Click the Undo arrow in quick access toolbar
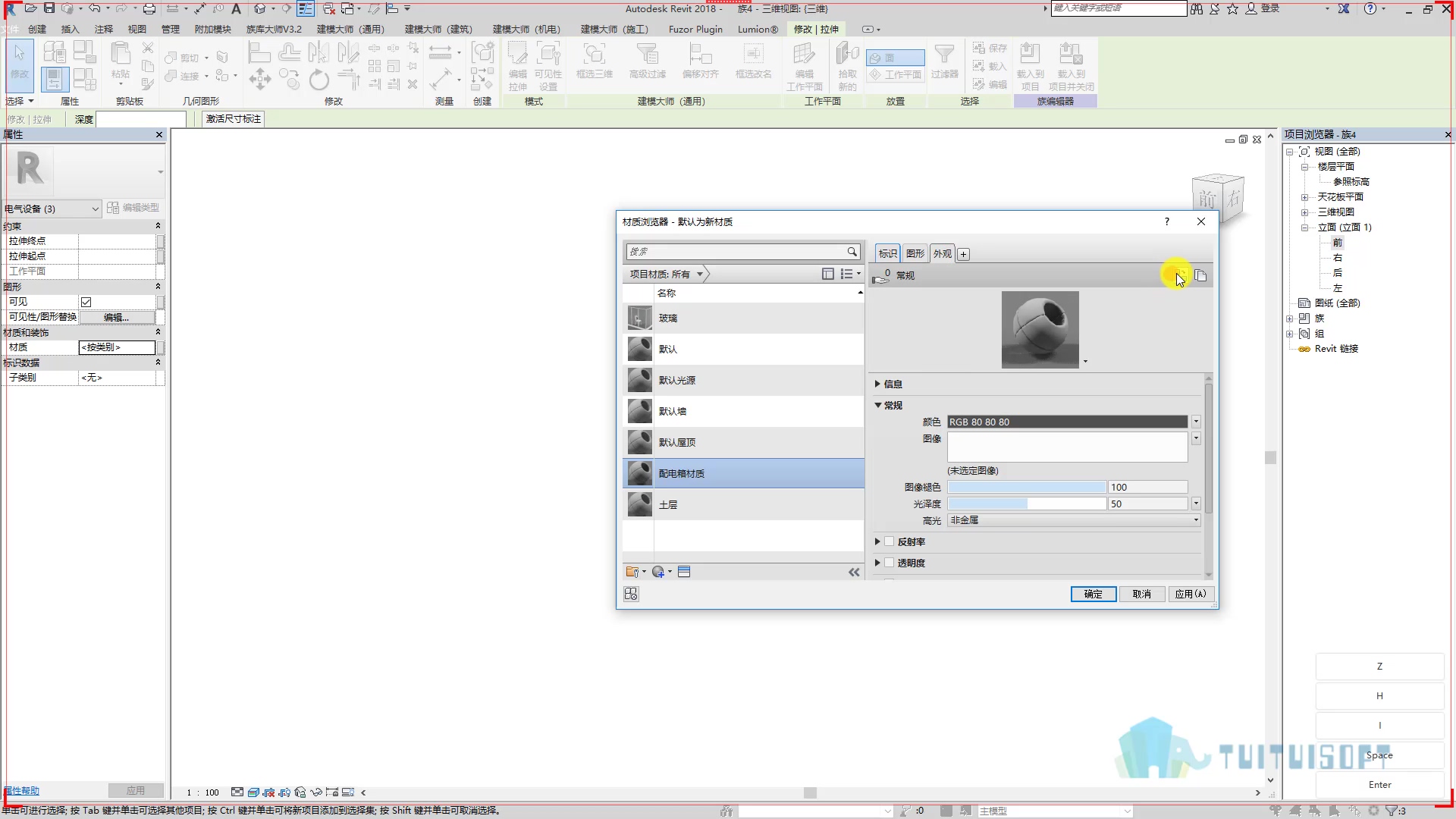Image resolution: width=1456 pixels, height=819 pixels. tap(94, 8)
